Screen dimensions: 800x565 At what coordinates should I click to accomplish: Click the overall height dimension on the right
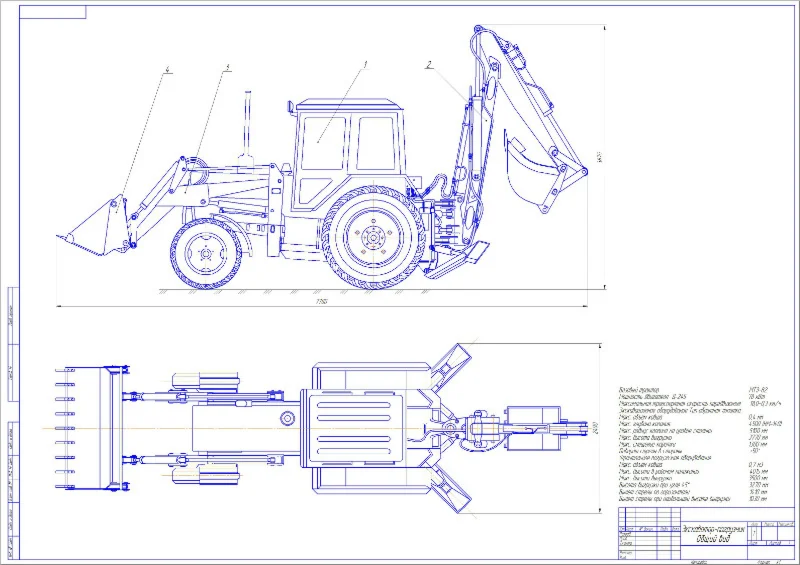[600, 156]
